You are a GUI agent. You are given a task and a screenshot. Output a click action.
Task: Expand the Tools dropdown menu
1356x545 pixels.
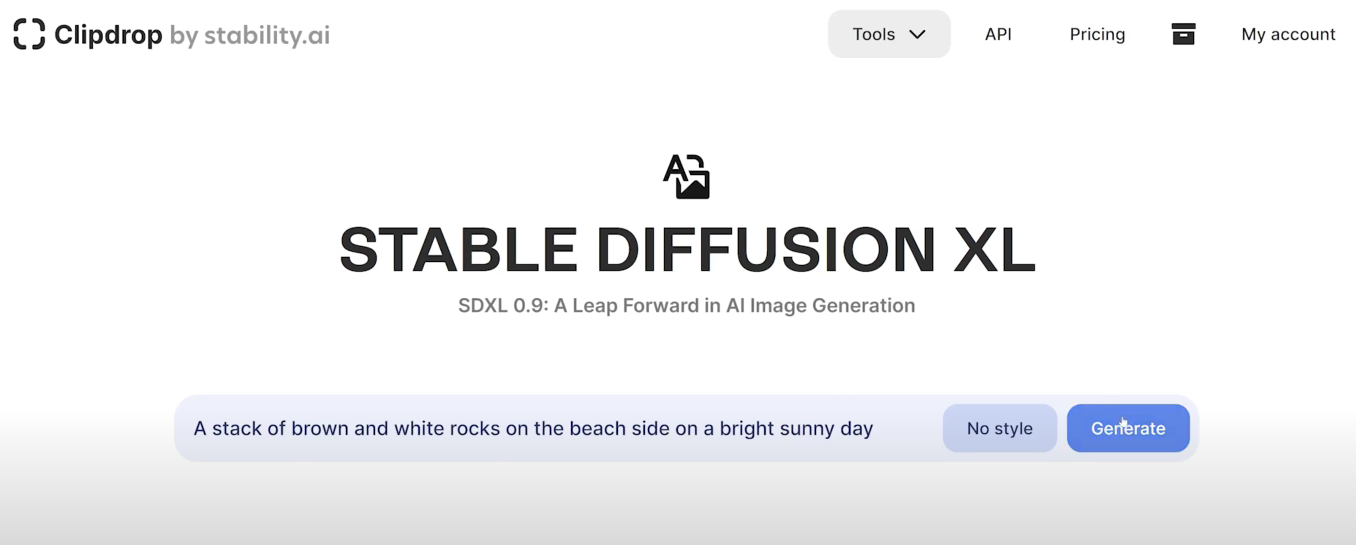click(x=889, y=34)
